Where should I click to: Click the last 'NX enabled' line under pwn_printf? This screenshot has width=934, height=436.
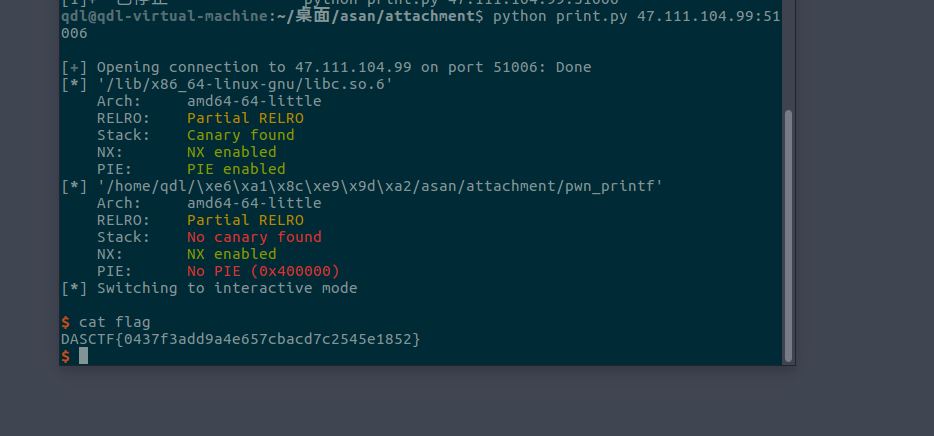click(x=231, y=254)
